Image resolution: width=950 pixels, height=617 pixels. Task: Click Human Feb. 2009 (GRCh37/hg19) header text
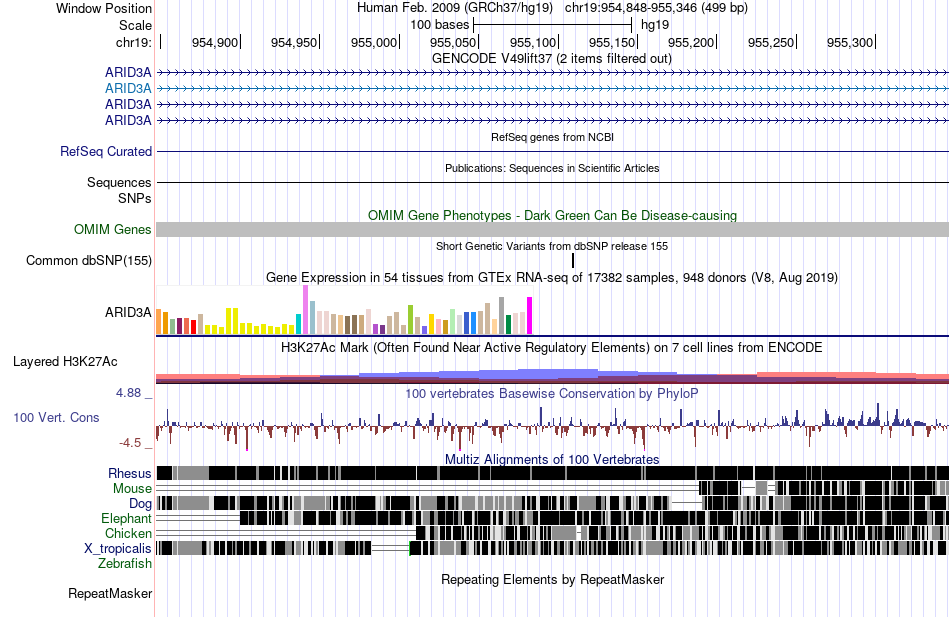(x=455, y=8)
